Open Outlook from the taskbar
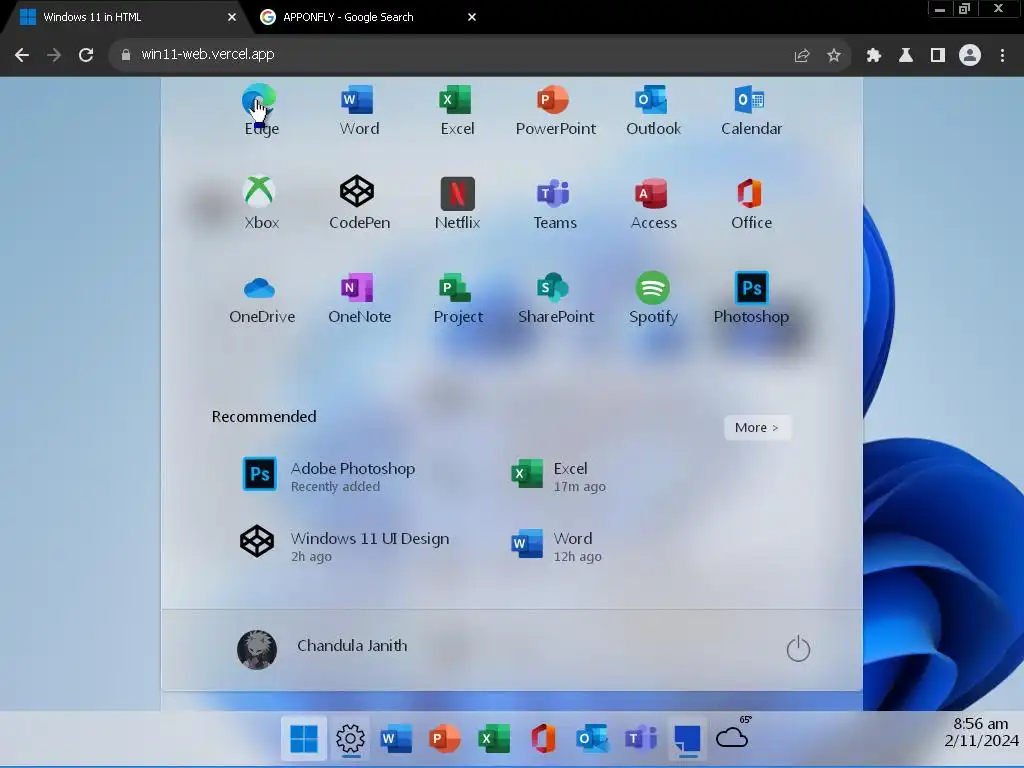Screen dimensions: 1024x768 (x=592, y=739)
